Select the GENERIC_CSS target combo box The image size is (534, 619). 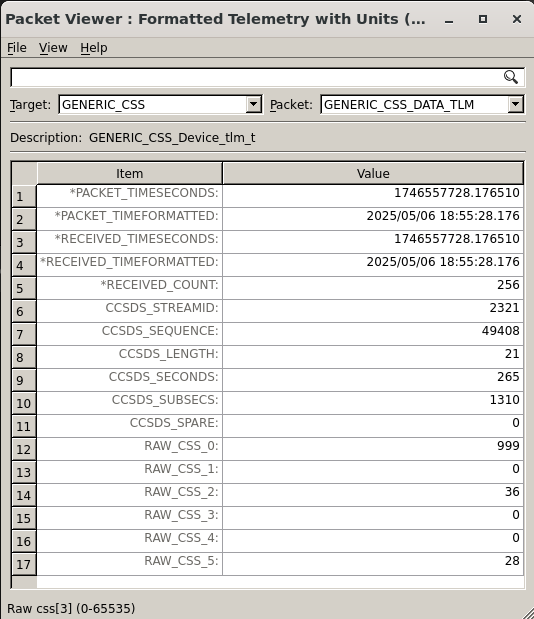[x=160, y=105]
